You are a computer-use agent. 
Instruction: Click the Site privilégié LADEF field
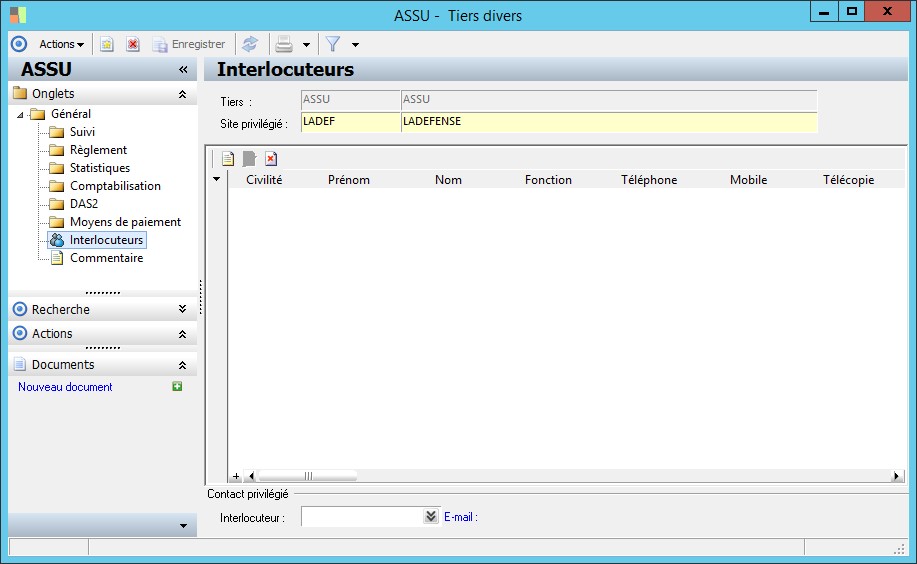[351, 122]
